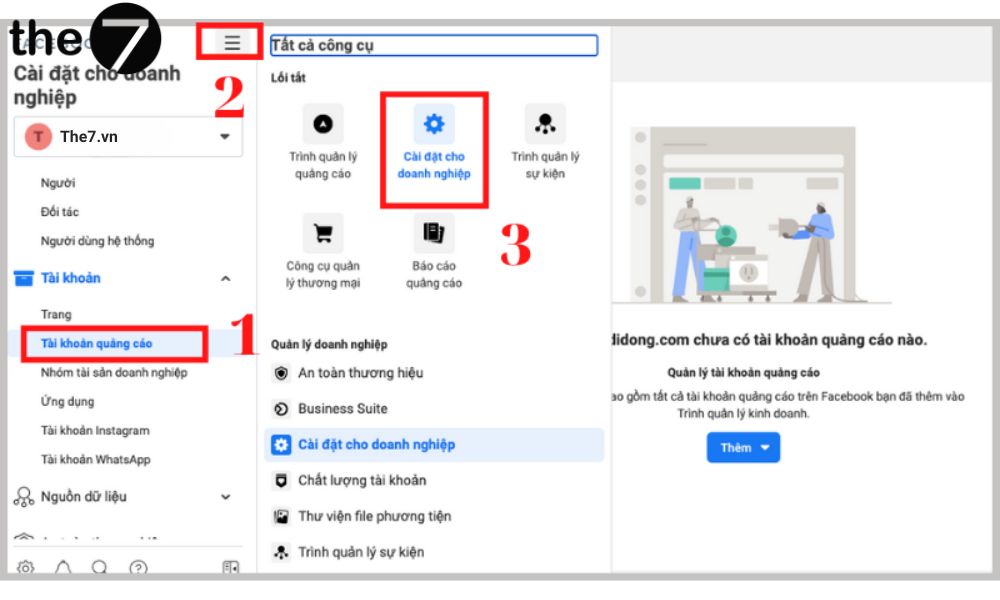1000x600 pixels.
Task: Open Business Suite from the tools list
Action: (342, 409)
